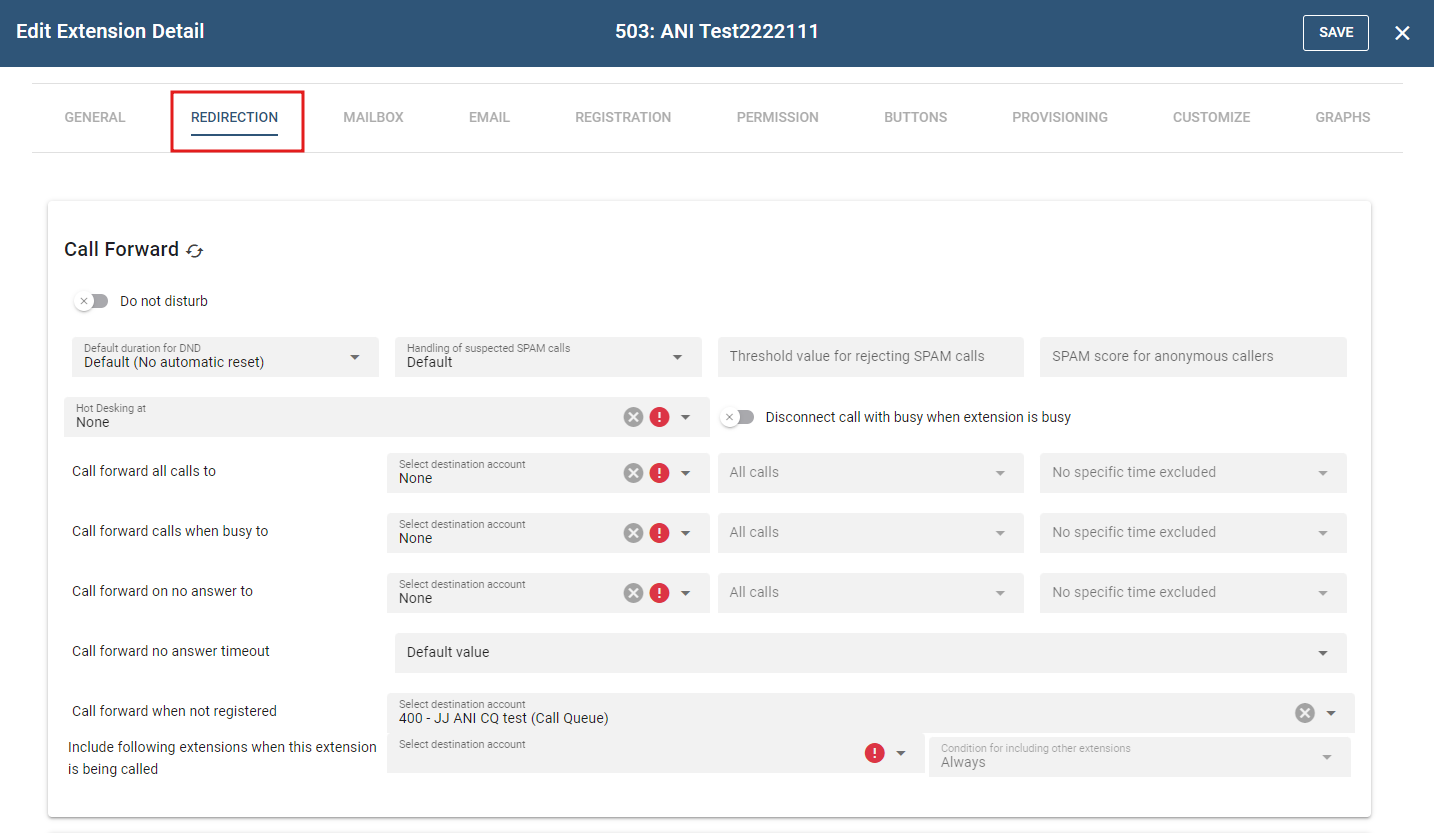The image size is (1434, 833).
Task: Enable the Do not disturb toggle
Action: (92, 301)
